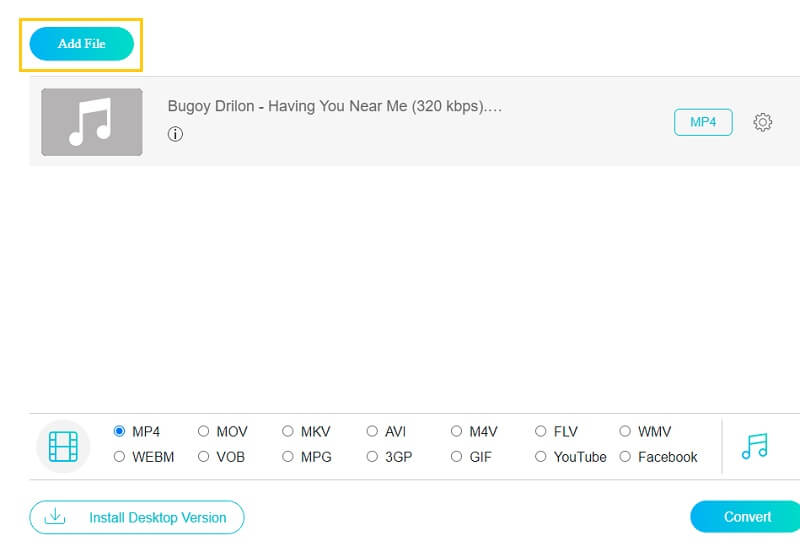Viewport: 800px width, 557px height.
Task: Choose FLV as the output format
Action: 541,432
